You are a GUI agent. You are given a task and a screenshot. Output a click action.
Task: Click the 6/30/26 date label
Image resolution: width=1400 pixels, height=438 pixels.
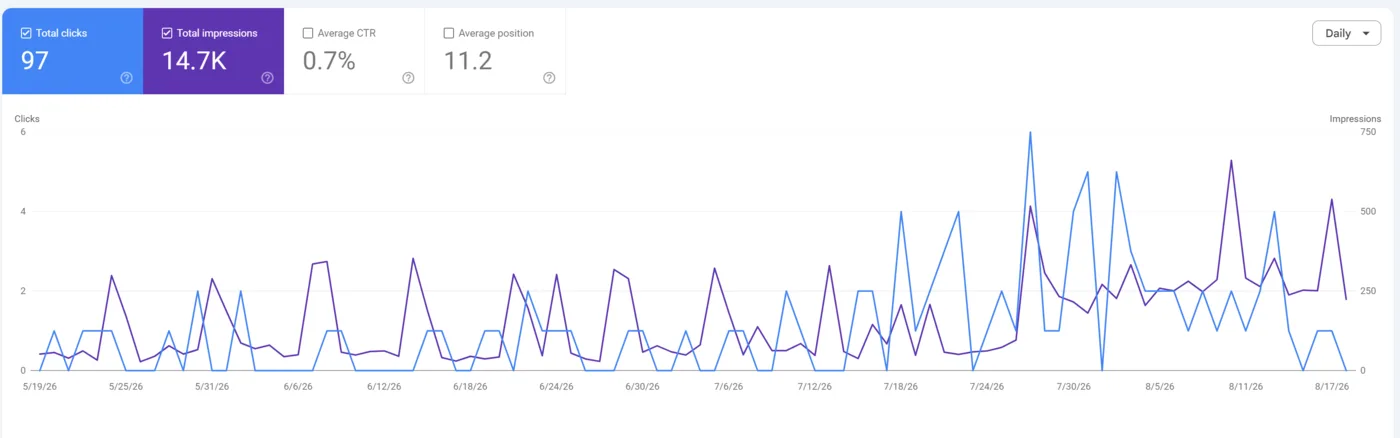click(x=642, y=386)
